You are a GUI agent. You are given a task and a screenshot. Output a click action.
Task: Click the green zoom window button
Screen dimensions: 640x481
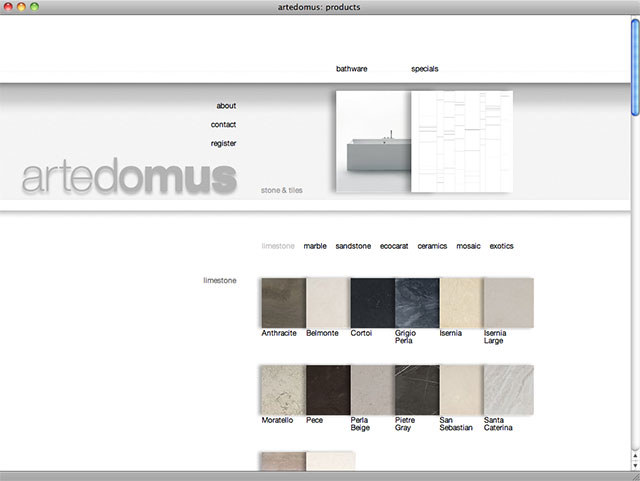click(x=35, y=7)
